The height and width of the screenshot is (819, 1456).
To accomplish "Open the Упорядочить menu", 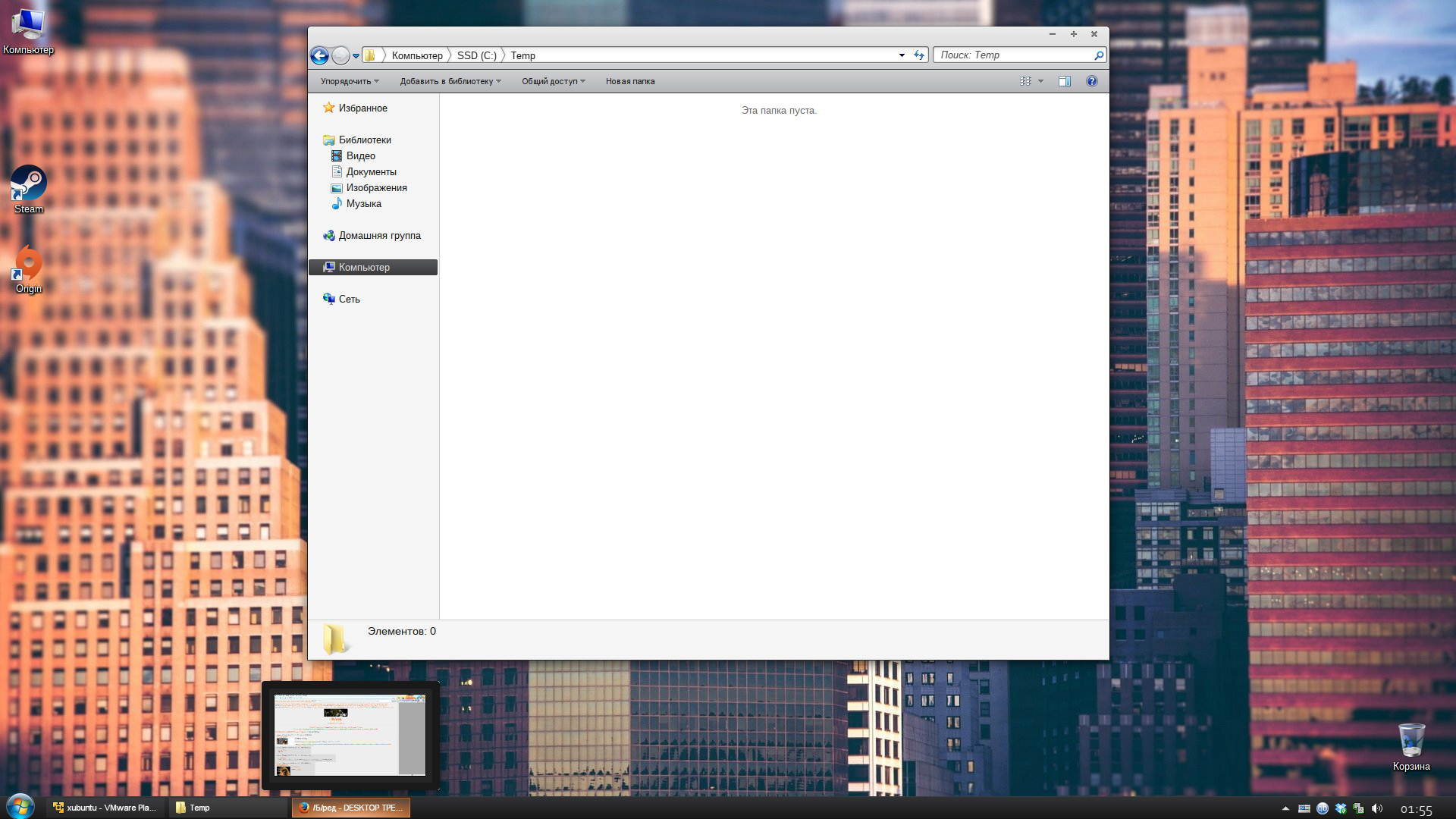I will 349,81.
